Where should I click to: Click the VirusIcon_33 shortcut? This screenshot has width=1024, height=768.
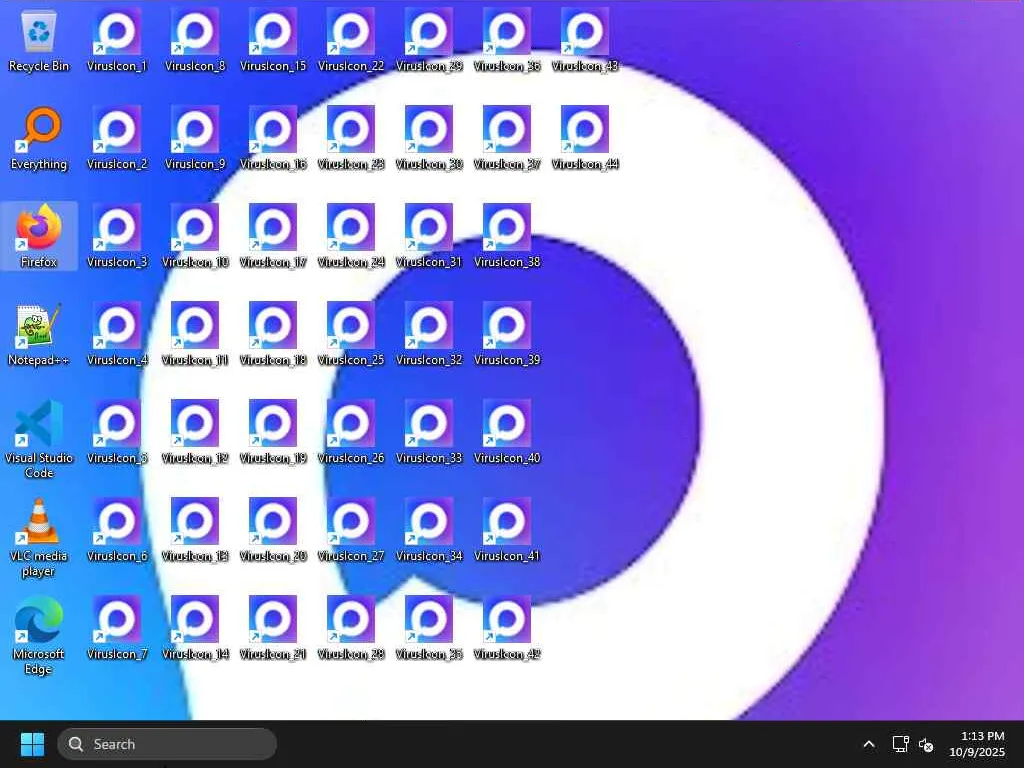point(429,432)
